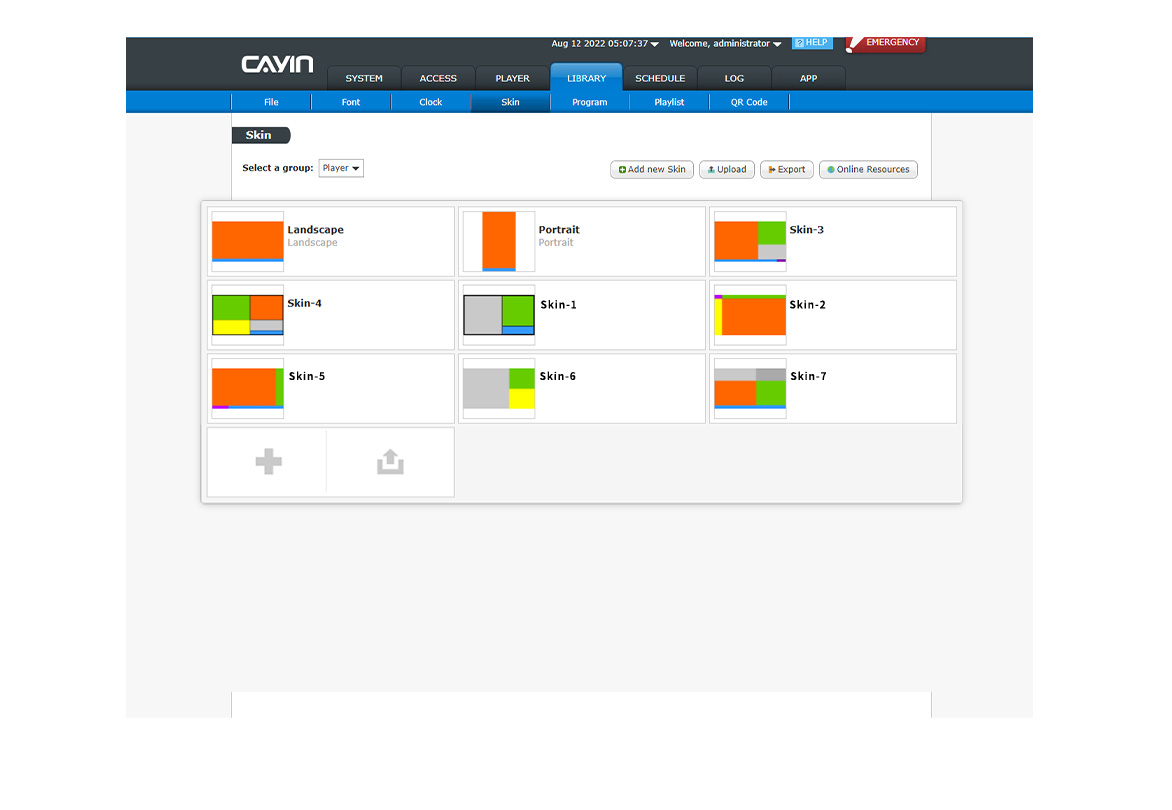Click the large upload tray icon
1172x810 pixels.
[x=390, y=462]
